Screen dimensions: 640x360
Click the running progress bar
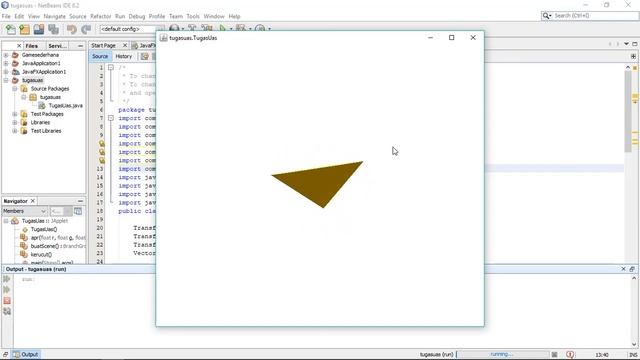[x=503, y=354]
